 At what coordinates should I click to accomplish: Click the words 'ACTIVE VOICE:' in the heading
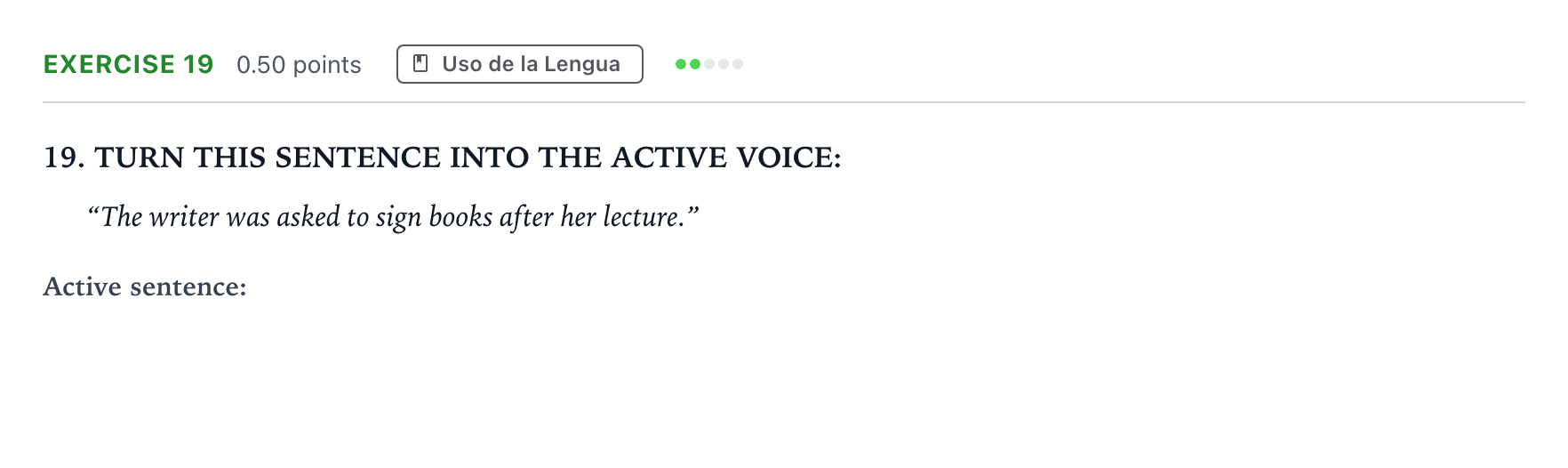click(726, 157)
